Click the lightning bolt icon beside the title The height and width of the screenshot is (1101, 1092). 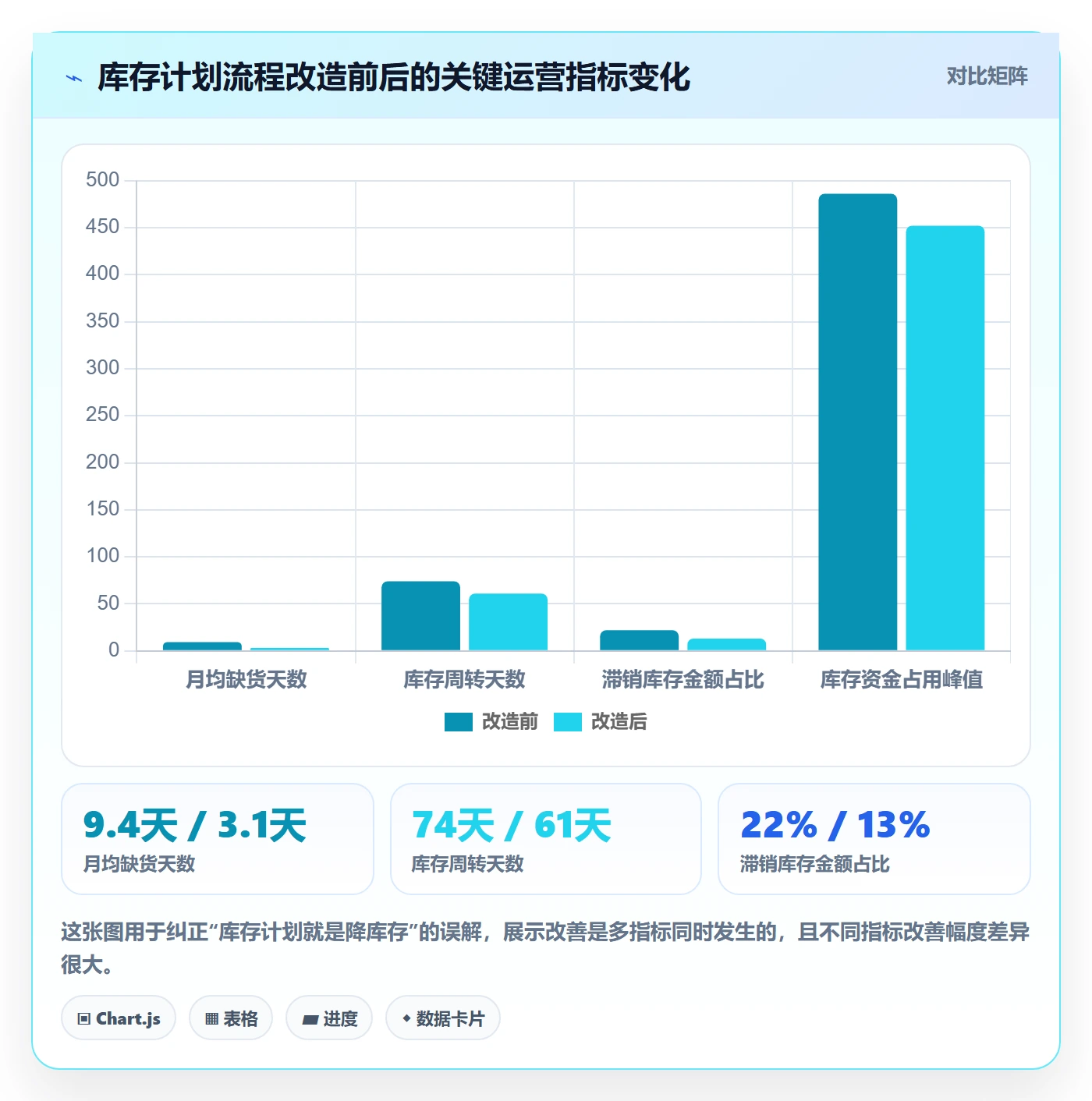pyautogui.click(x=74, y=78)
